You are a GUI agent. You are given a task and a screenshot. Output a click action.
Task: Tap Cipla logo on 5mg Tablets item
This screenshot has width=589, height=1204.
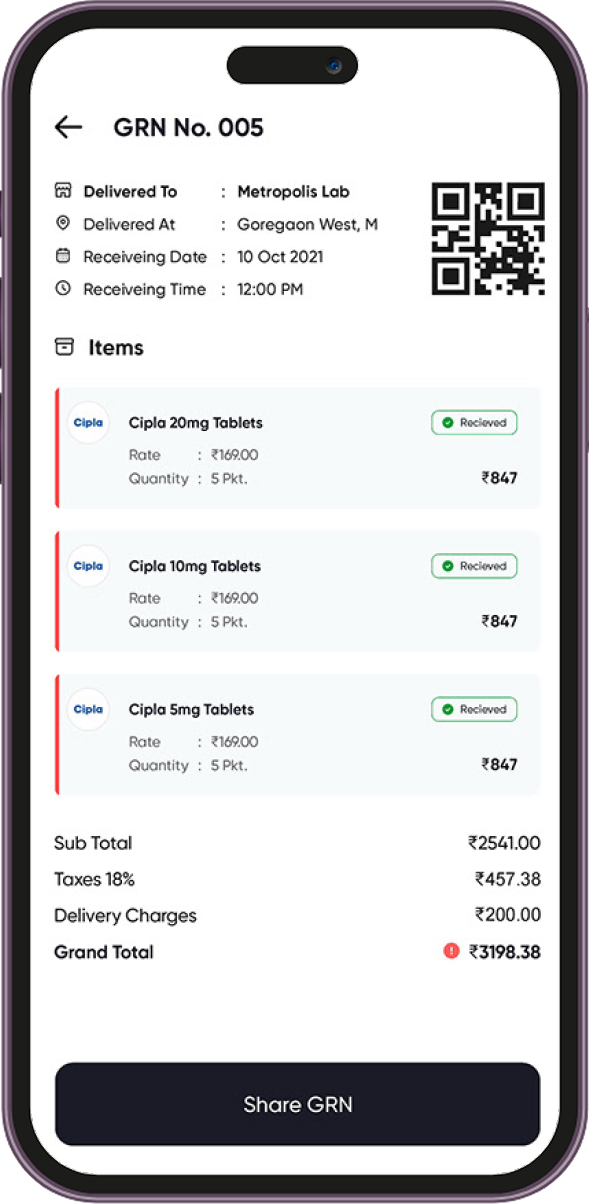point(88,709)
